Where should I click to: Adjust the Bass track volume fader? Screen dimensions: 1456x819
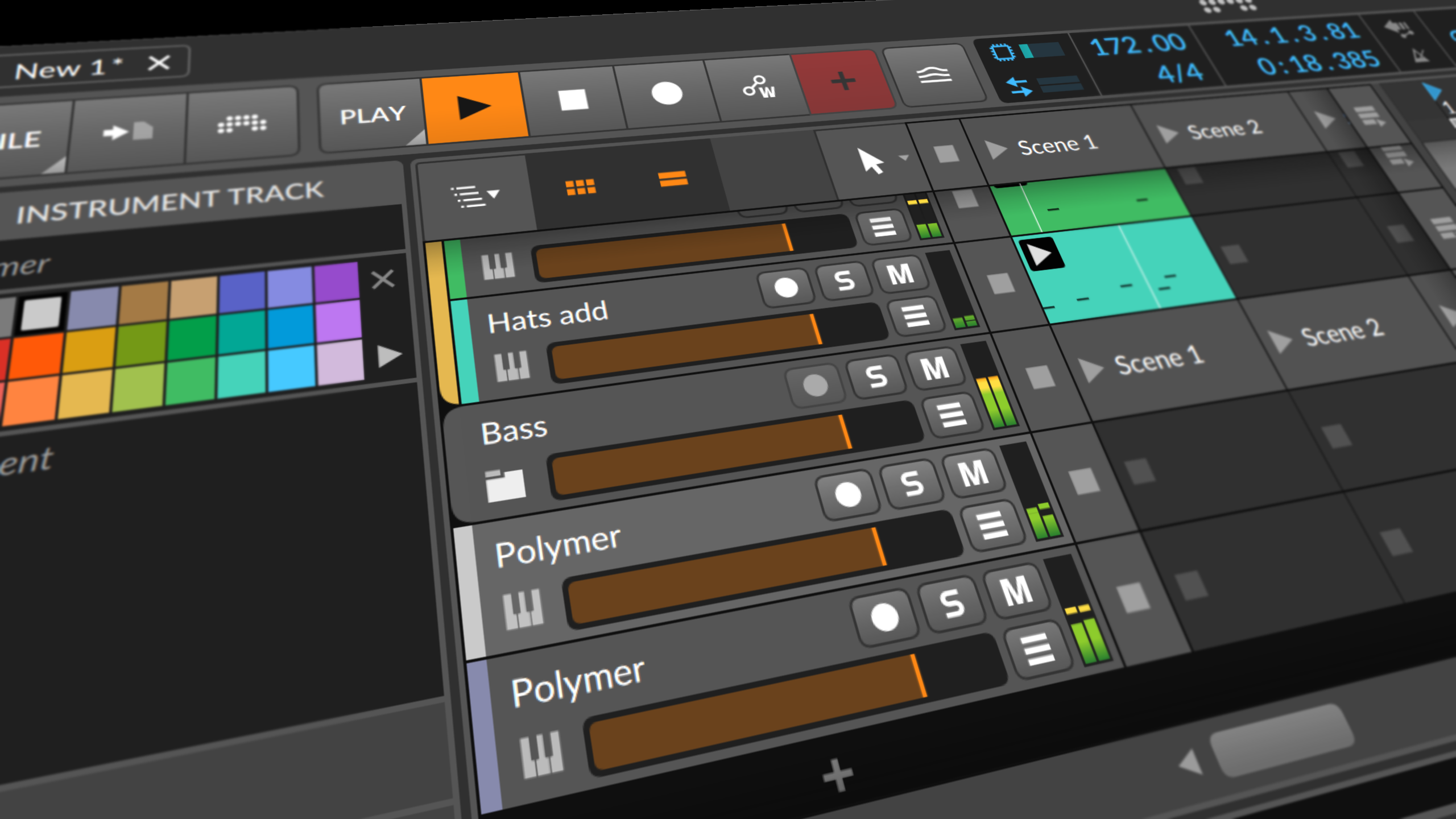pos(735,449)
